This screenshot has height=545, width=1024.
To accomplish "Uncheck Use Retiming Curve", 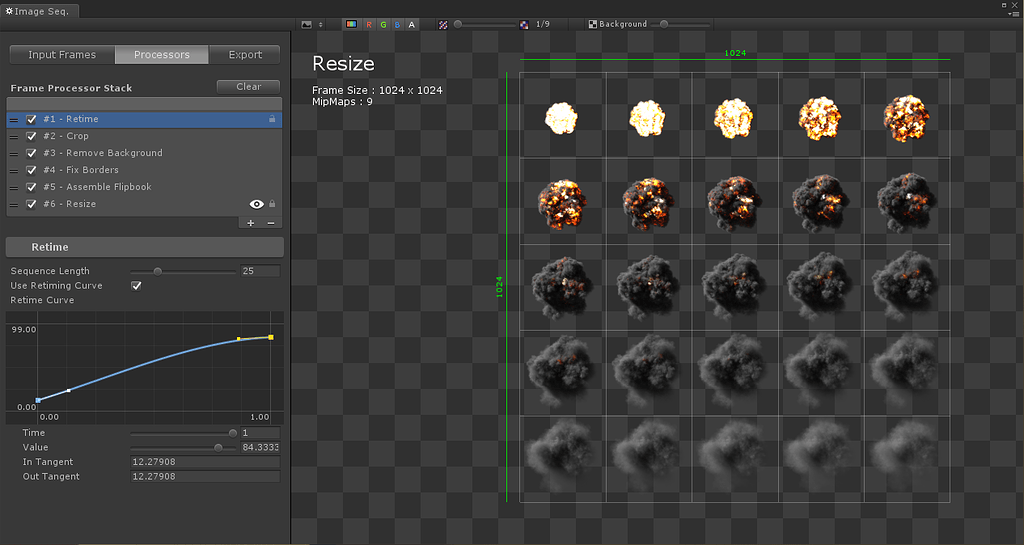I will (x=136, y=286).
